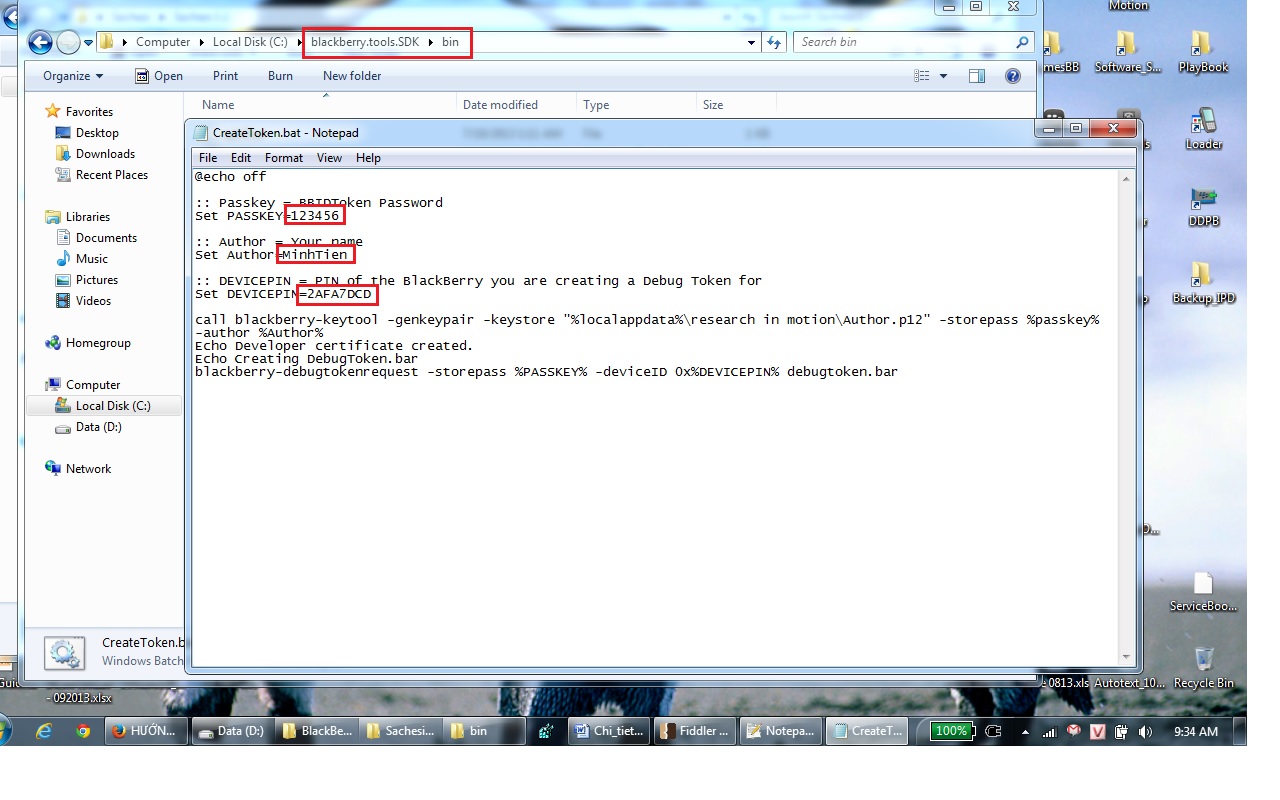Click the DDPB desktop icon
1280x800 pixels.
(x=1204, y=206)
